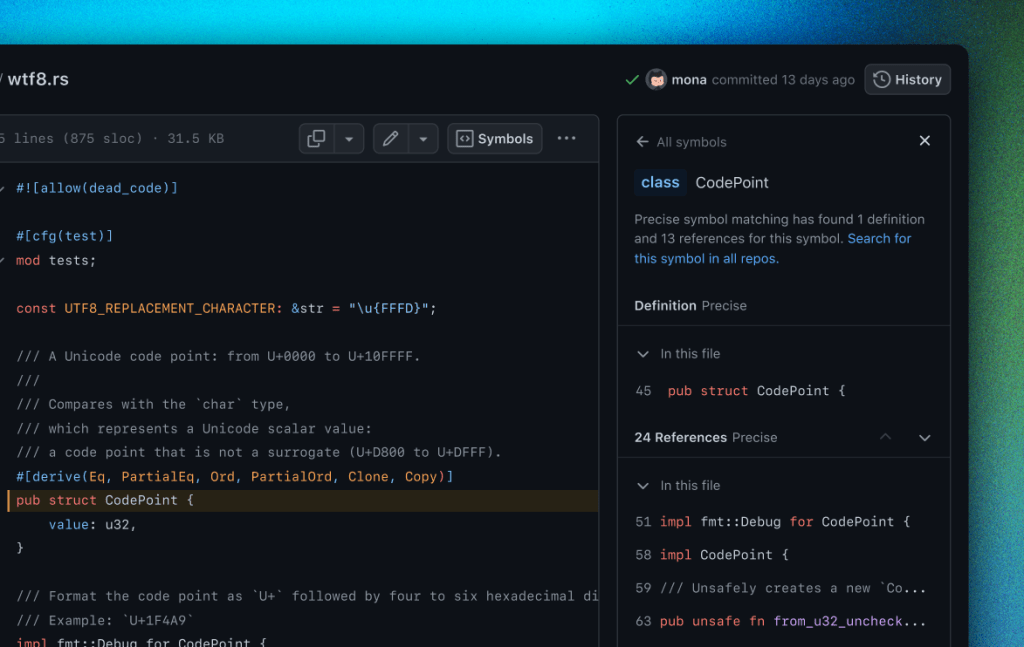This screenshot has height=647, width=1024.
Task: Click the ellipsis more options icon
Action: click(x=566, y=138)
